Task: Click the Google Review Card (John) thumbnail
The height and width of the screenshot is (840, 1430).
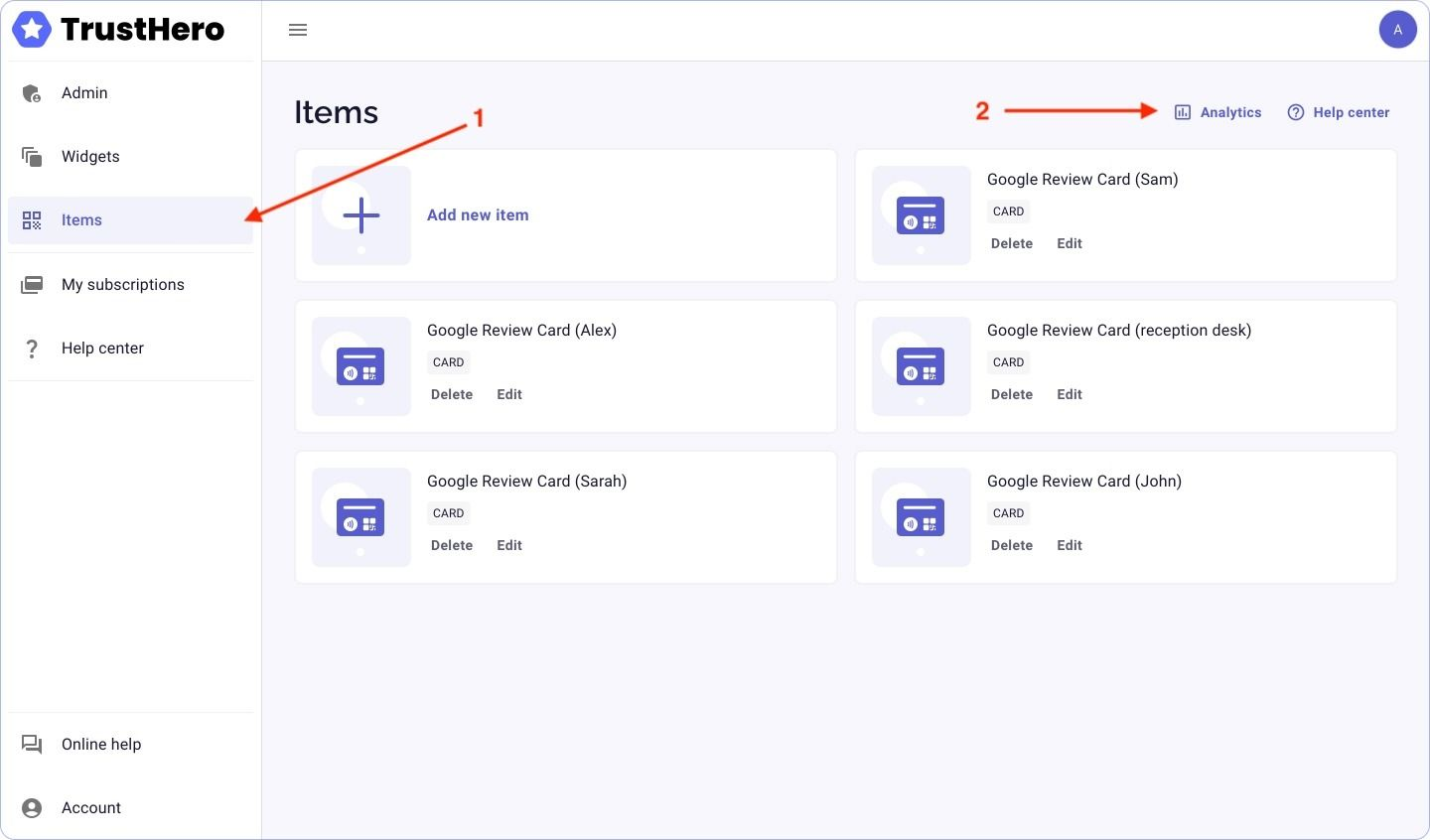Action: [921, 517]
